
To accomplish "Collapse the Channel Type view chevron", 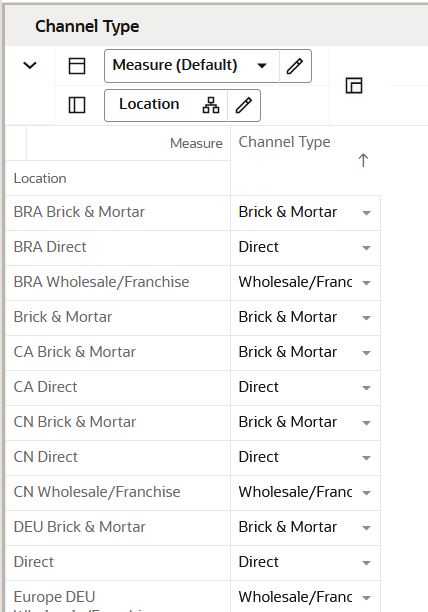I will [x=30, y=65].
